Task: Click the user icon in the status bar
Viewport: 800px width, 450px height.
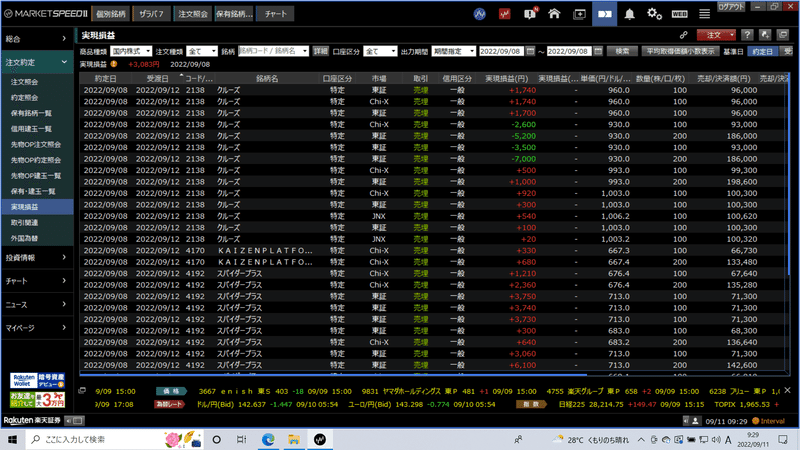Action: click(695, 421)
